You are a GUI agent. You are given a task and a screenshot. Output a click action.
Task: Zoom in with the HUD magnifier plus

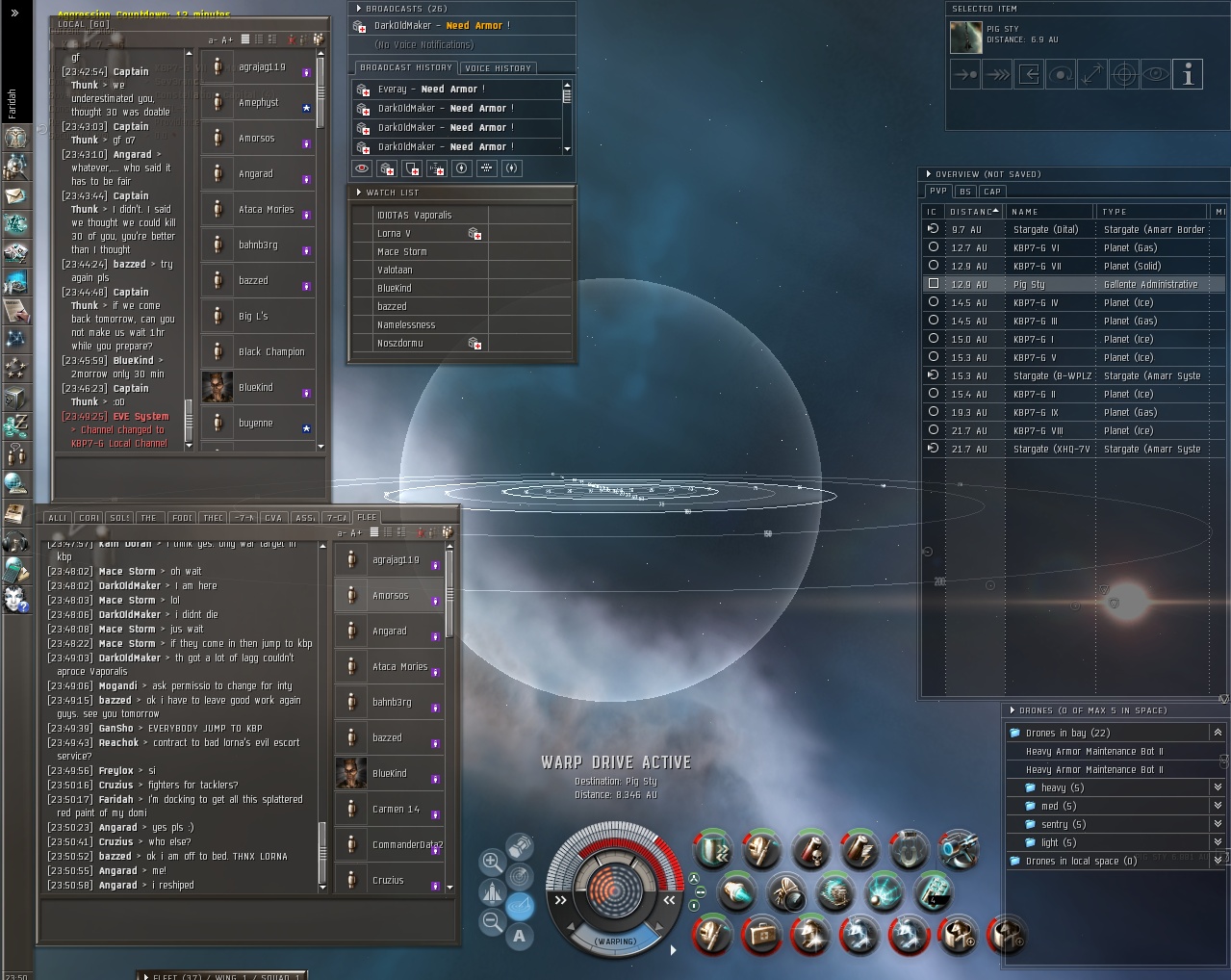pos(492,862)
